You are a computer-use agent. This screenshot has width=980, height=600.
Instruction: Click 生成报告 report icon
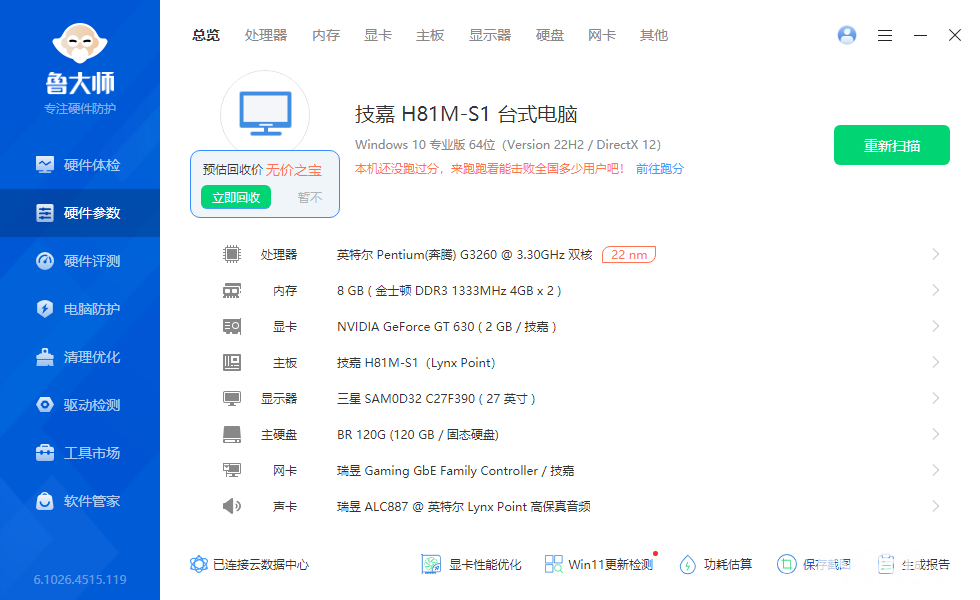pyautogui.click(x=886, y=564)
